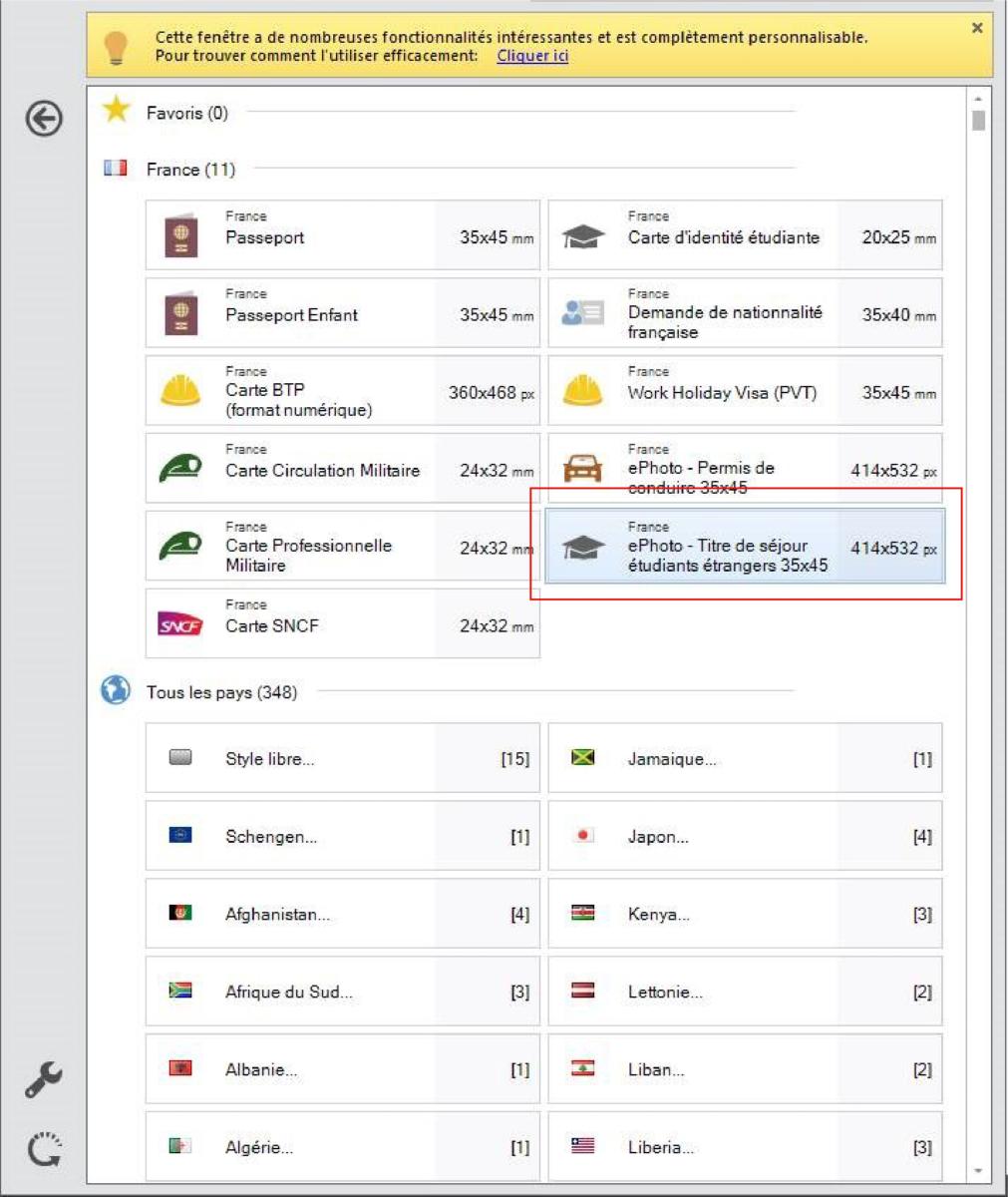Click the back arrow icon
The width and height of the screenshot is (1008, 1197).
(x=44, y=120)
